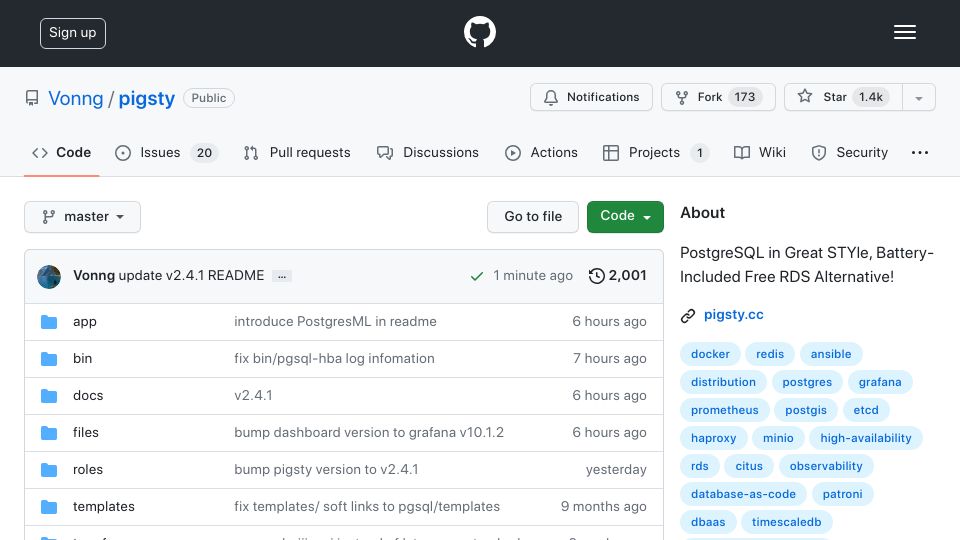Viewport: 960px width, 540px height.
Task: Open the pigsty repository name link
Action: [147, 99]
